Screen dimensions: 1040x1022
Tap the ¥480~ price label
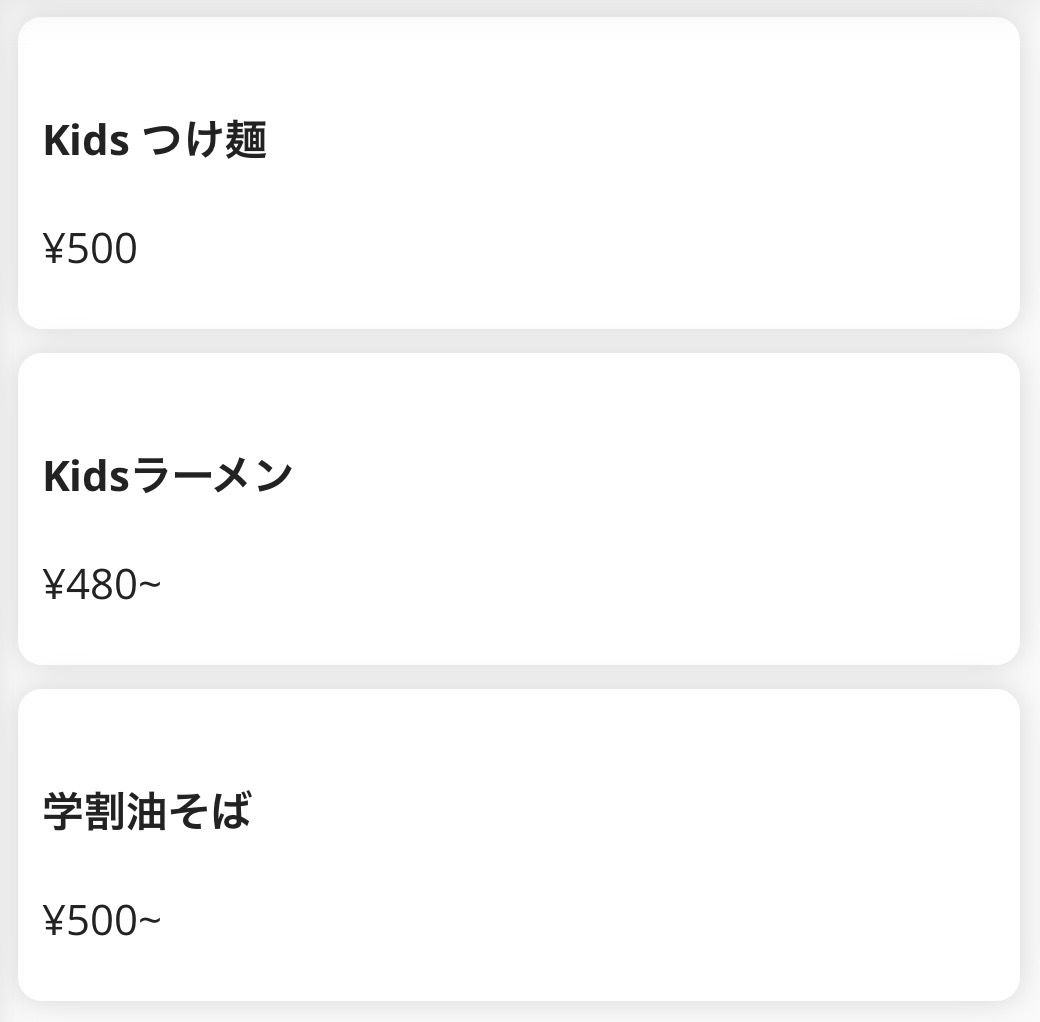coord(102,585)
